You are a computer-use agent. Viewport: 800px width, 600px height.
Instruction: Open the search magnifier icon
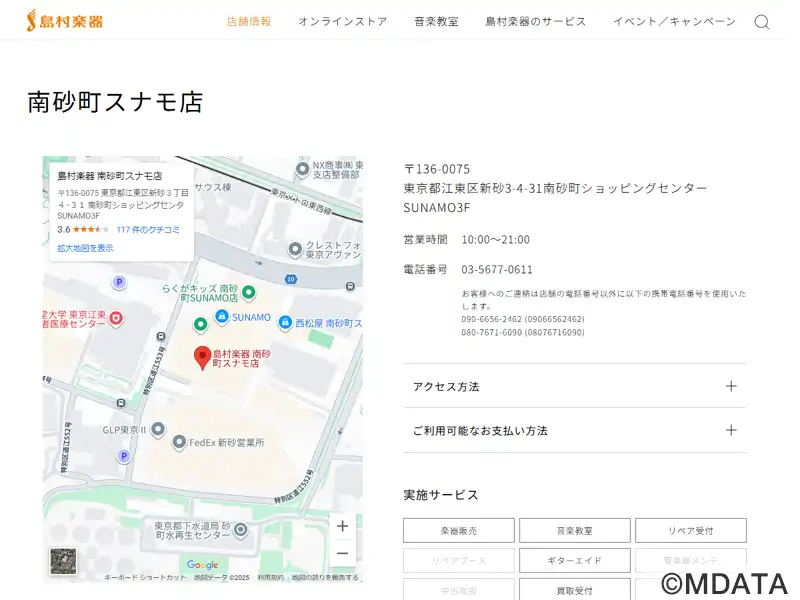click(761, 22)
